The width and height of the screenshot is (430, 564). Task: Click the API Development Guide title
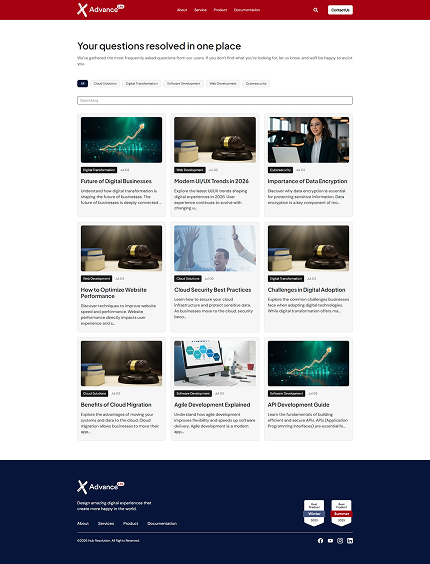point(298,405)
